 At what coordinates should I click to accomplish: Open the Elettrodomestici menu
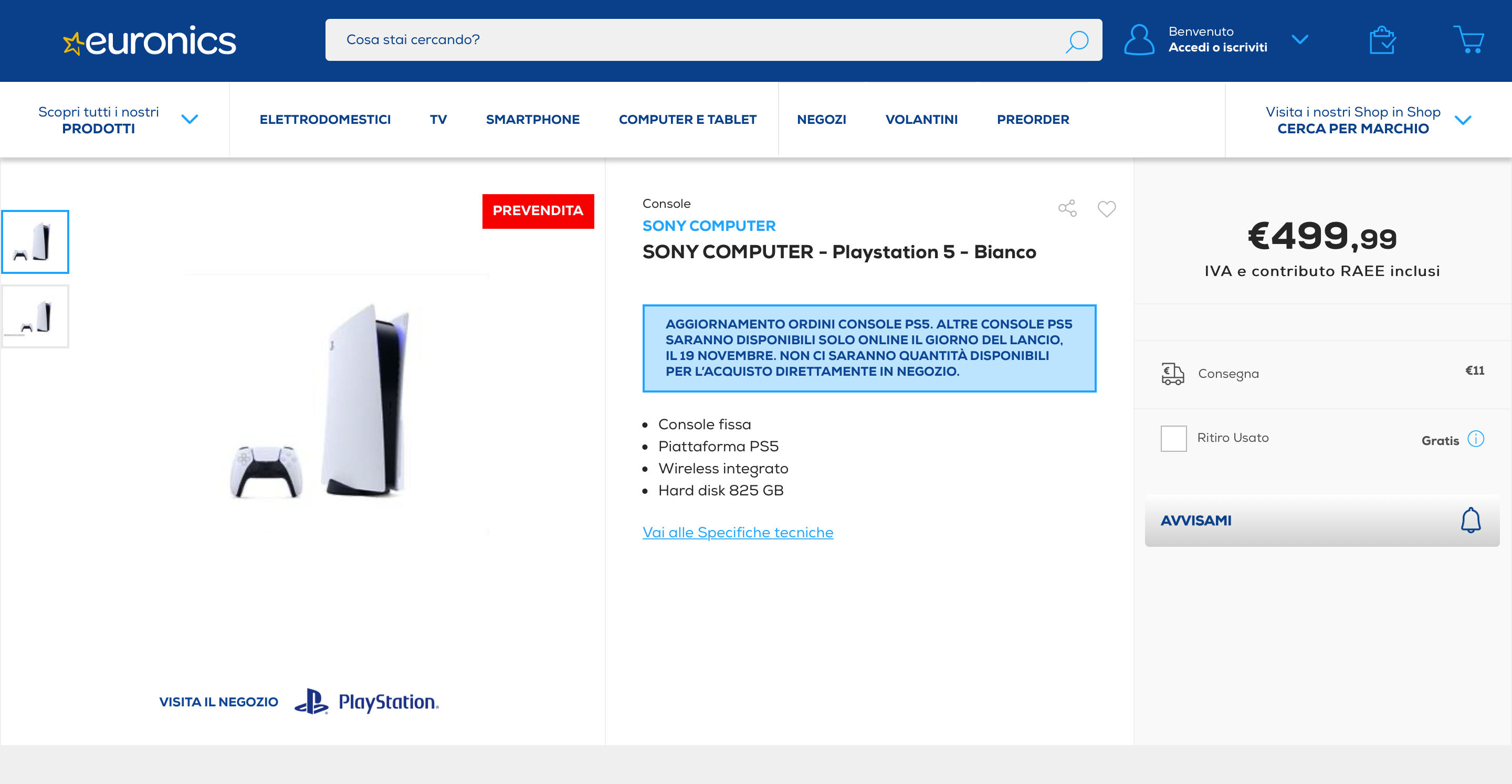(324, 120)
